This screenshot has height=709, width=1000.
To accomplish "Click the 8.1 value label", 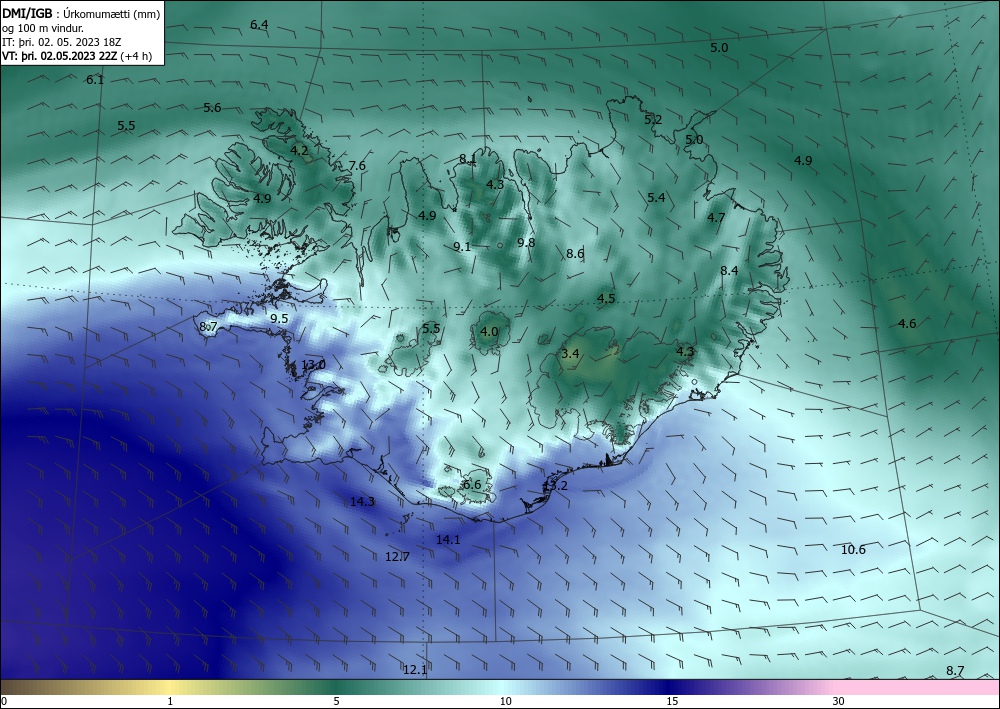I will point(467,159).
